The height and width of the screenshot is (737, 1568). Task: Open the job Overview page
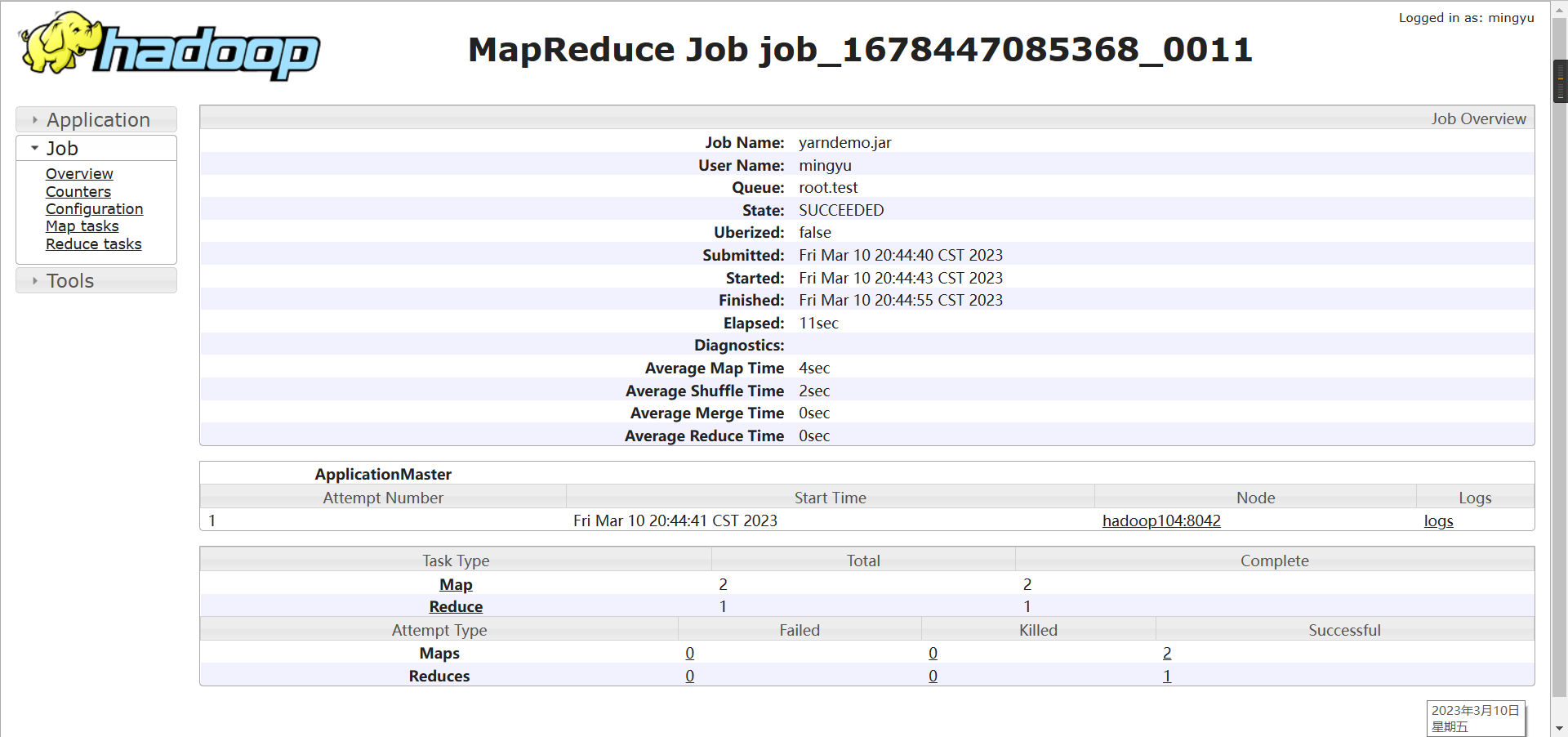click(x=79, y=174)
